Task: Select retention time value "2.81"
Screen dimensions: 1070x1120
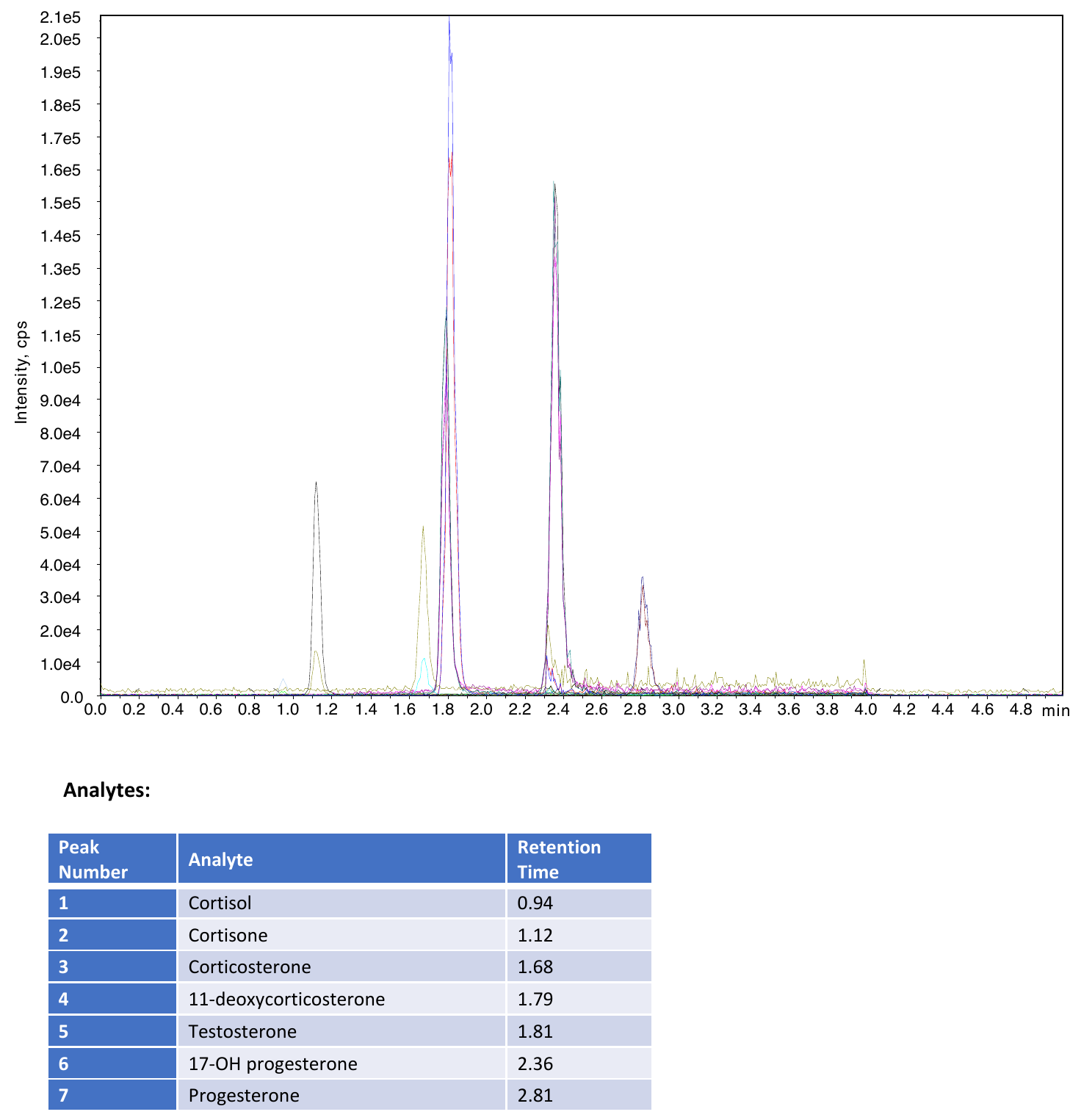Action: [x=535, y=1095]
